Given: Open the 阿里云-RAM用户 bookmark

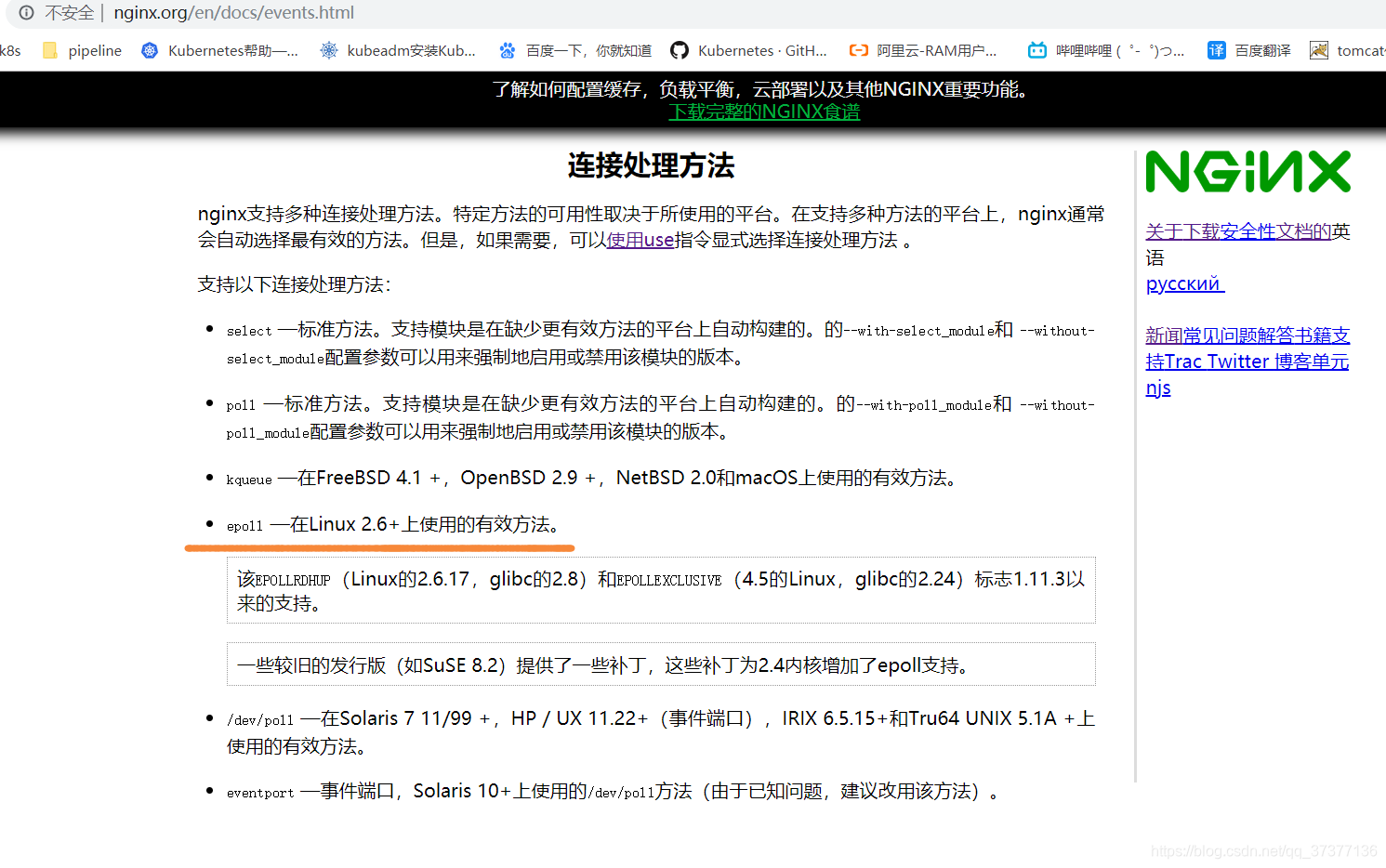Looking at the screenshot, I should 923,50.
